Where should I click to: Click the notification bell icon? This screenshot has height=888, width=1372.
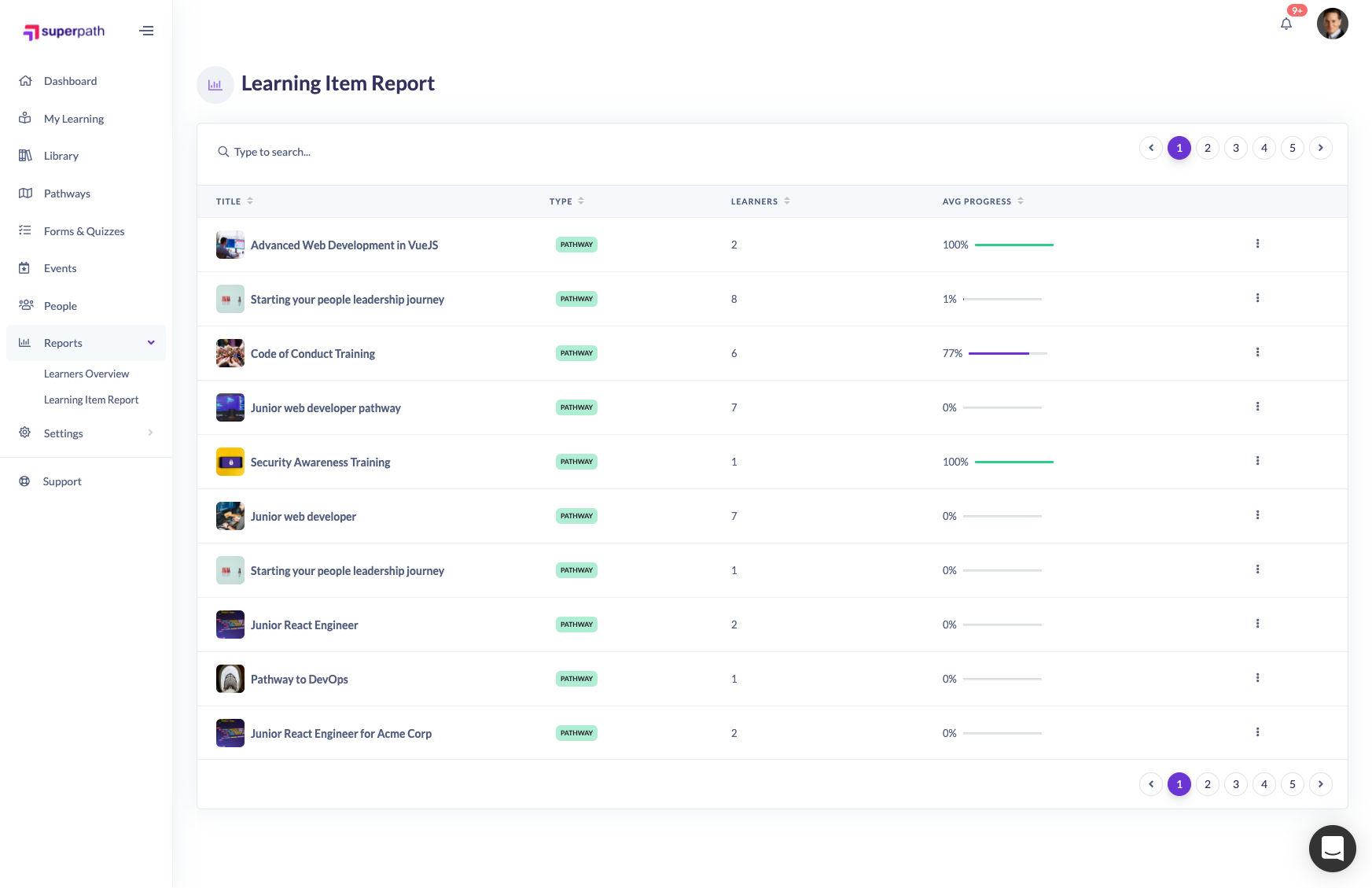[x=1286, y=24]
